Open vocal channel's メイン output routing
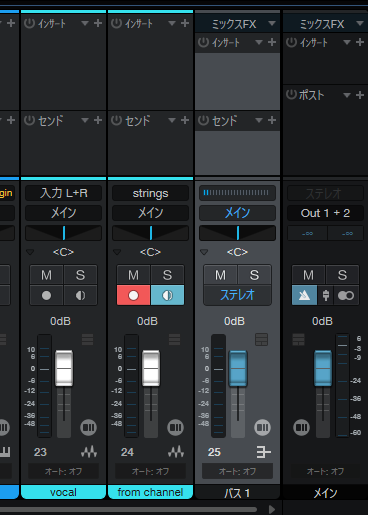This screenshot has width=368, height=515. tap(63, 213)
